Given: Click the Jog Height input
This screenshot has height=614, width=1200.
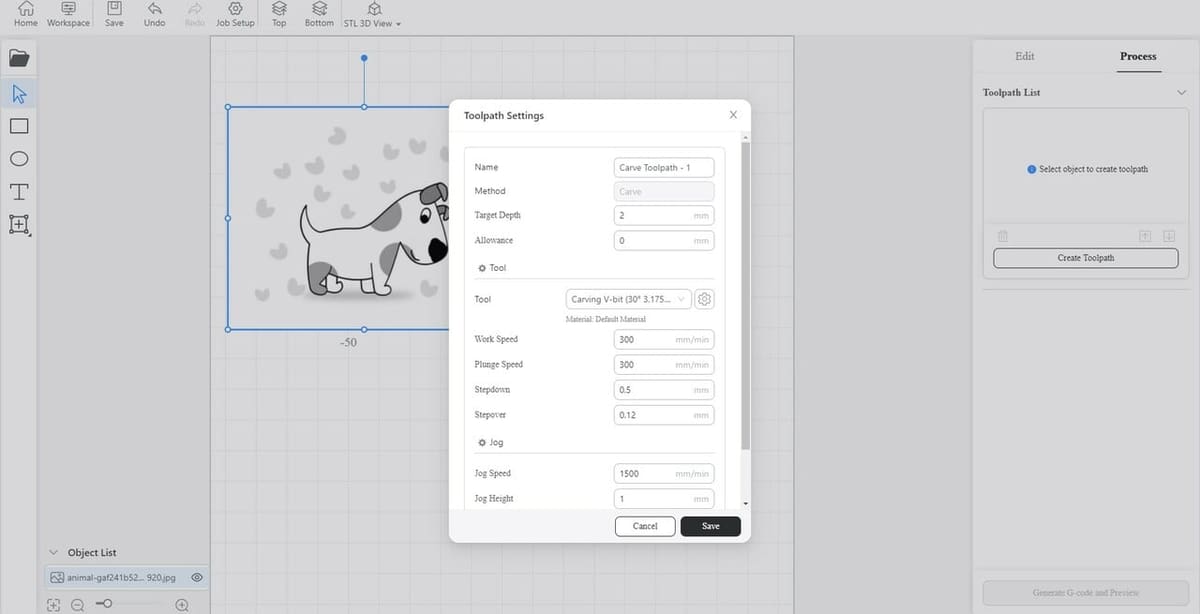Looking at the screenshot, I should point(664,499).
